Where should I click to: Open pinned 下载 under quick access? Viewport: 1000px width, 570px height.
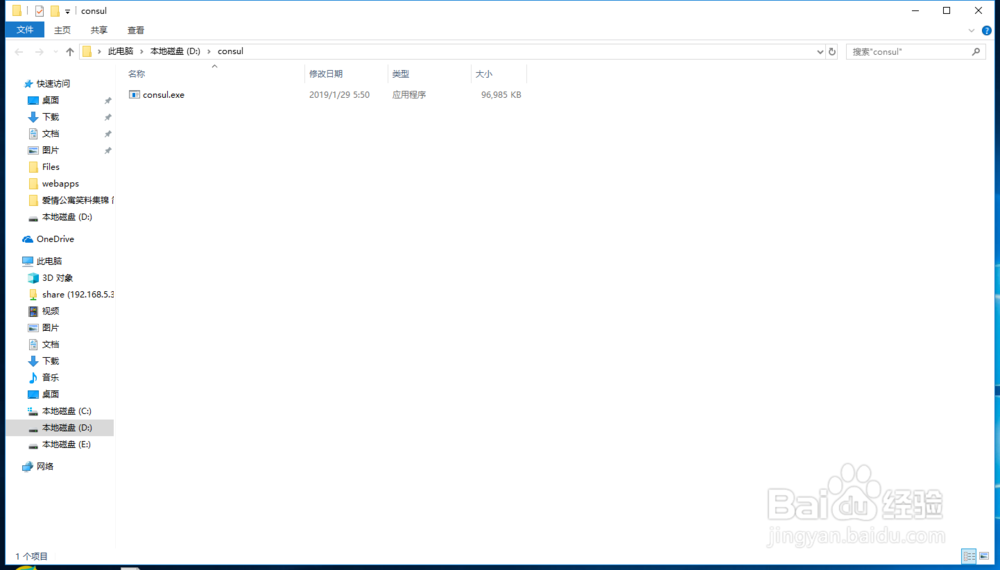click(50, 117)
